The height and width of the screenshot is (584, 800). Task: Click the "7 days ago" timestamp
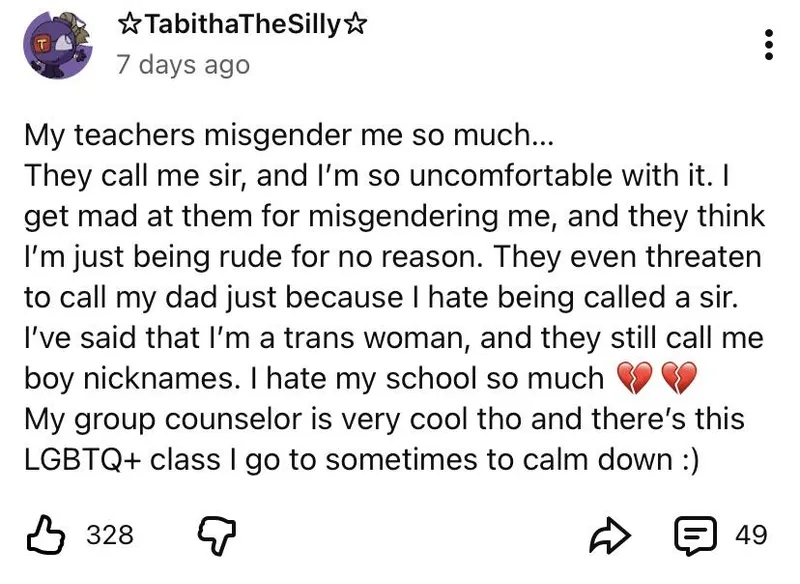pyautogui.click(x=182, y=65)
